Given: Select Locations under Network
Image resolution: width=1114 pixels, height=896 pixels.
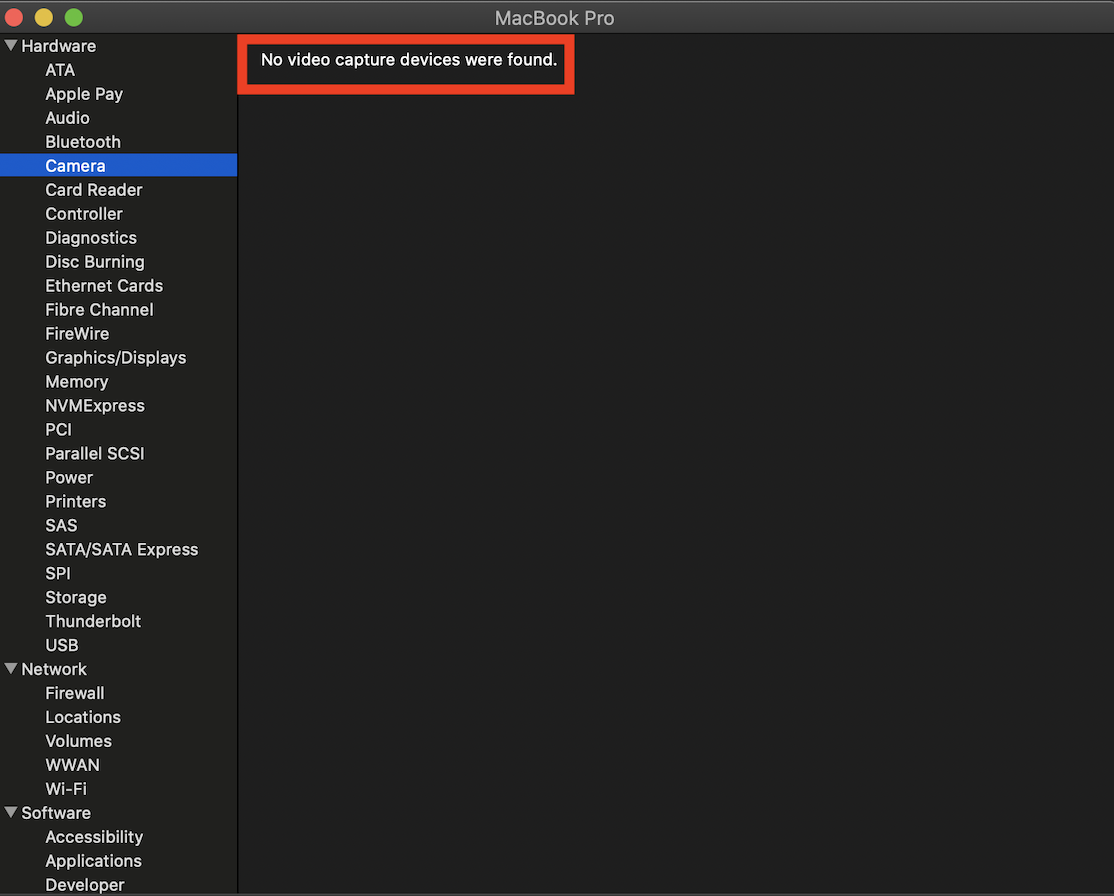Looking at the screenshot, I should (82, 717).
